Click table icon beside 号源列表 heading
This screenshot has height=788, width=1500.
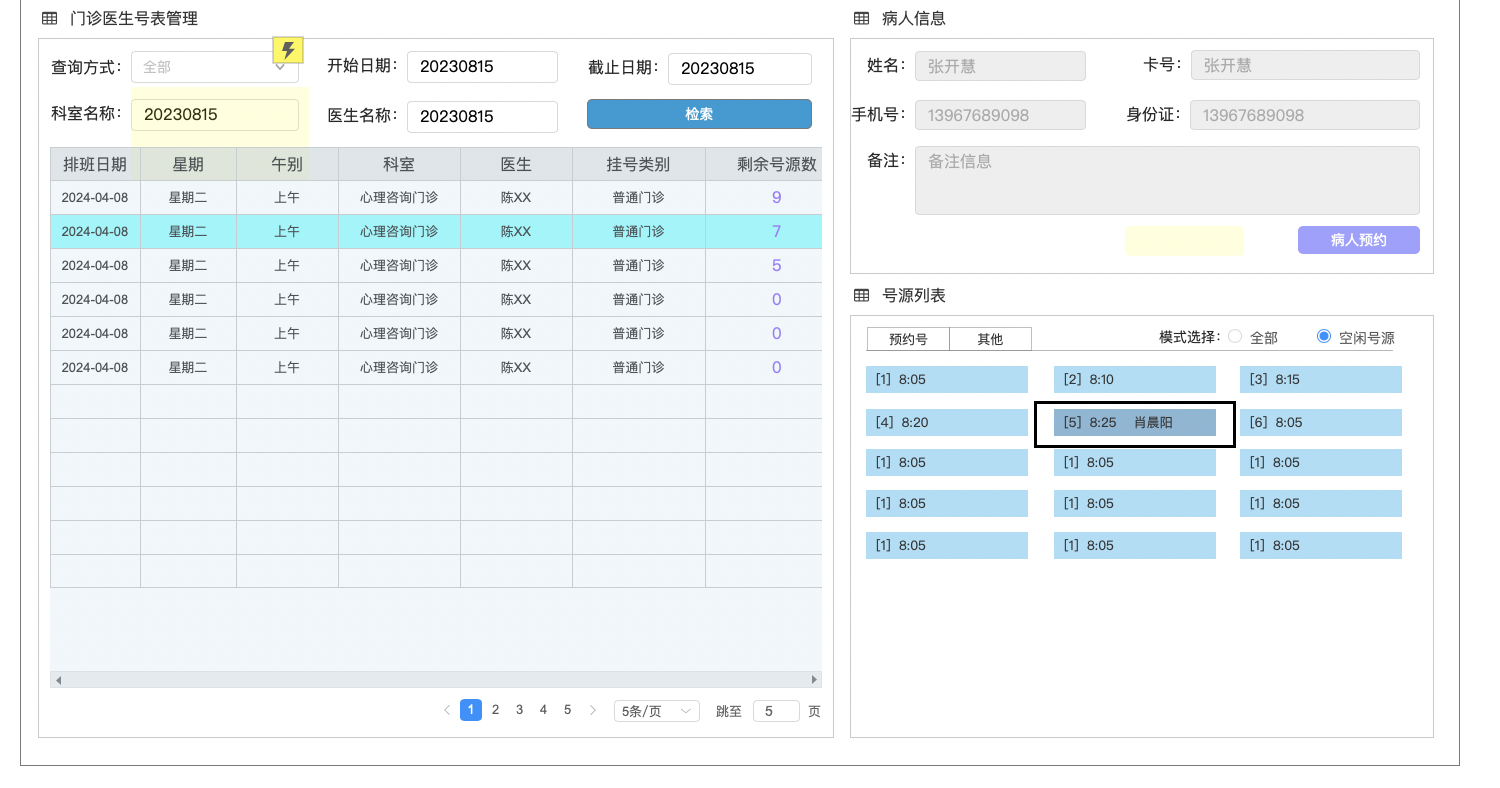pos(861,295)
